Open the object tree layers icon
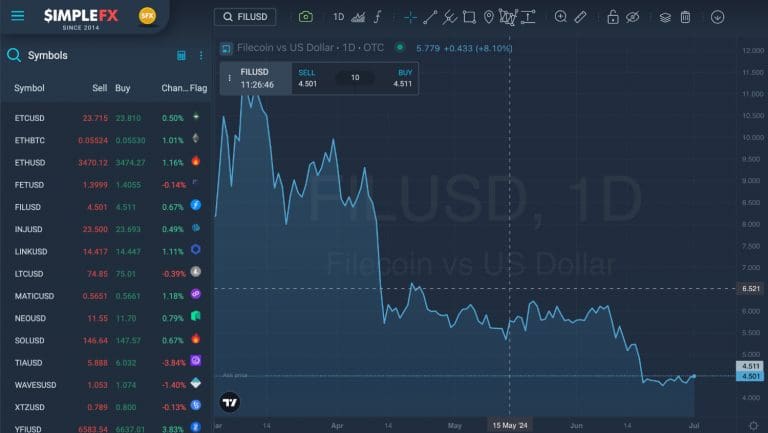 (665, 18)
